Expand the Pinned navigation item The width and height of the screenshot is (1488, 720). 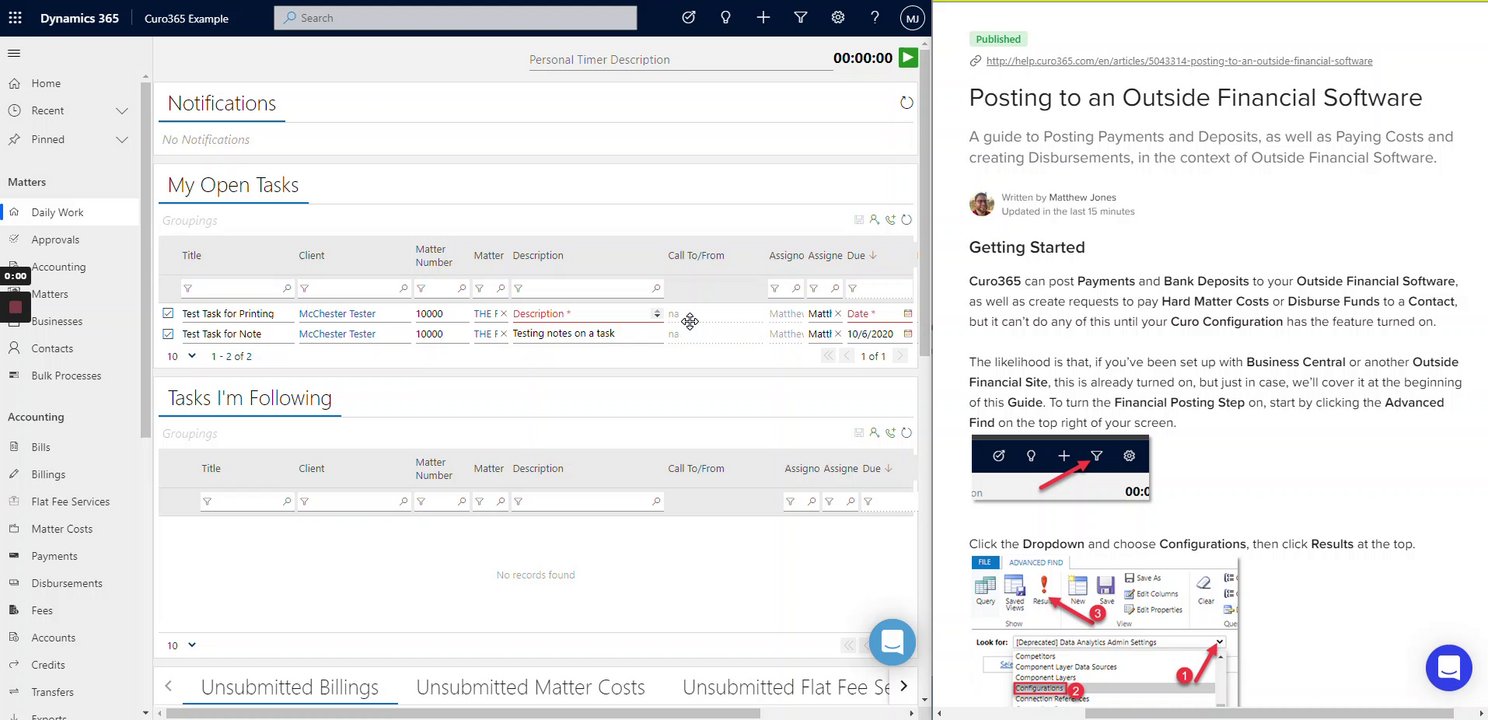[122, 139]
